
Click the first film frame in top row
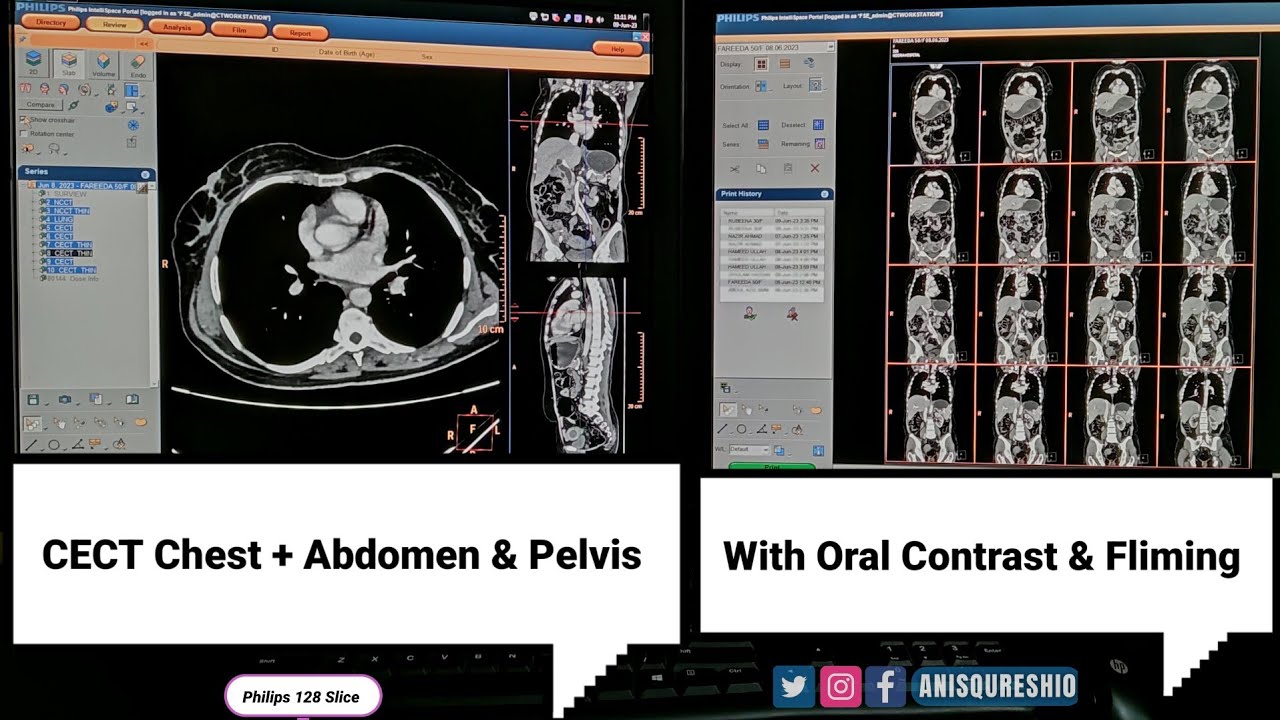point(935,112)
